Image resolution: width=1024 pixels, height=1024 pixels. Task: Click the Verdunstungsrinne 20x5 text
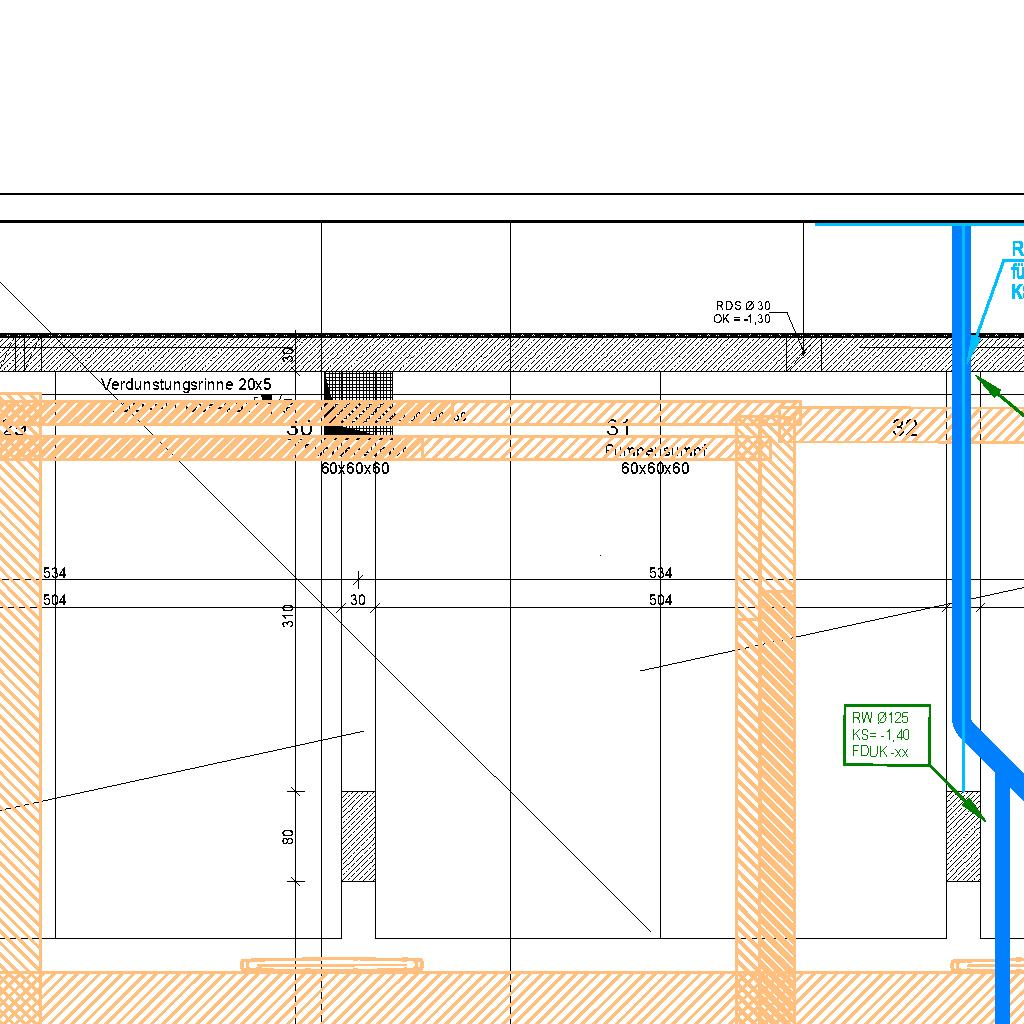click(x=186, y=384)
